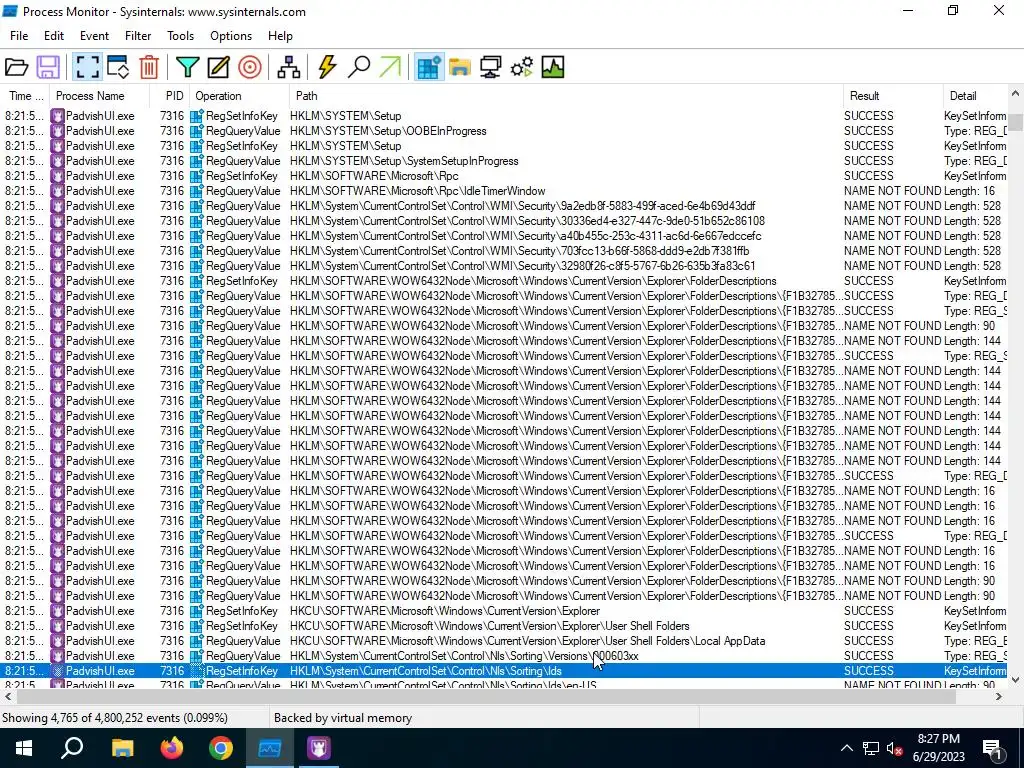1024x768 pixels.
Task: Select the SystemSetupInProgress path row
Action: [504, 161]
